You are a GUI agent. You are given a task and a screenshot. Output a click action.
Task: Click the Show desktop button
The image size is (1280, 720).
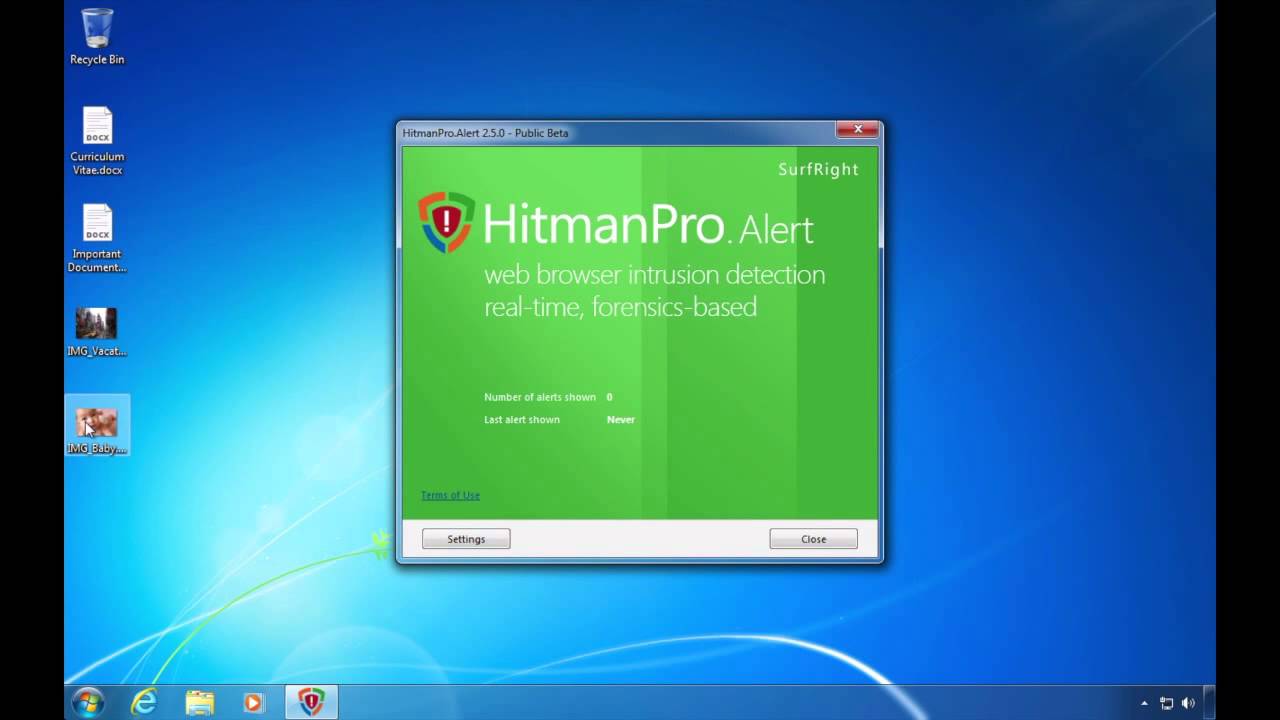[1209, 703]
